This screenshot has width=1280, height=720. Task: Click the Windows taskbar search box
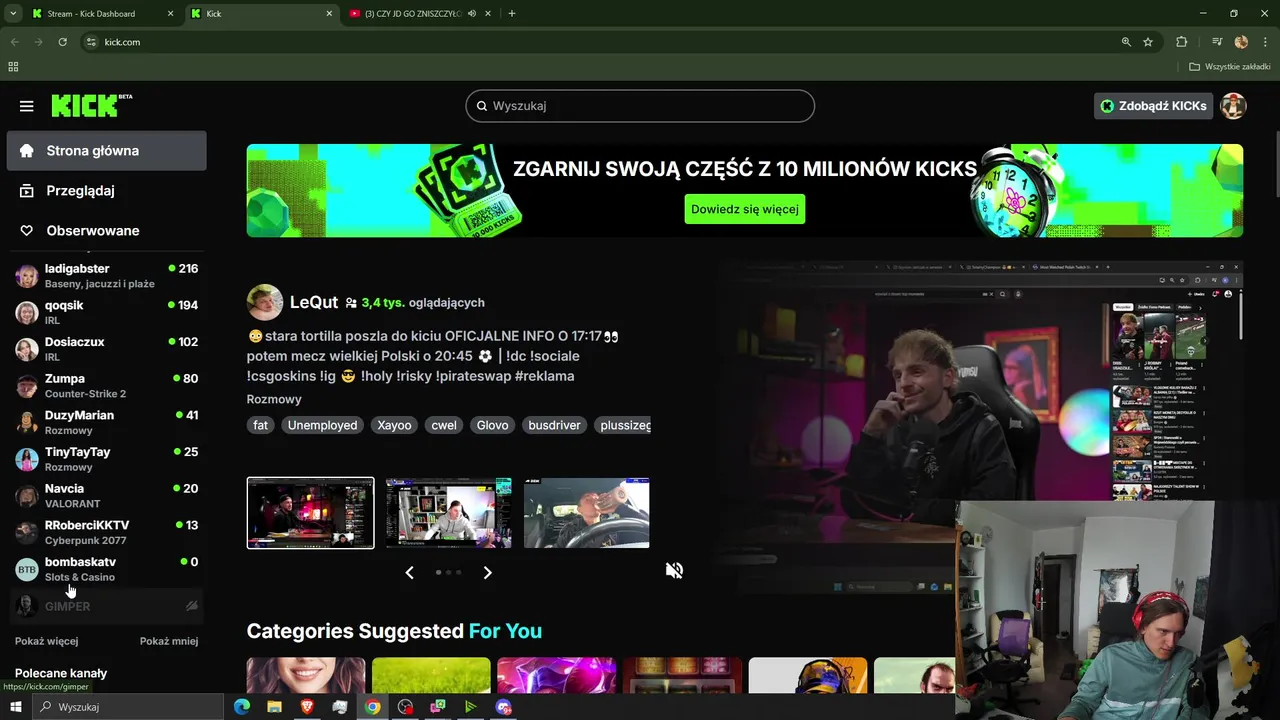[x=128, y=707]
